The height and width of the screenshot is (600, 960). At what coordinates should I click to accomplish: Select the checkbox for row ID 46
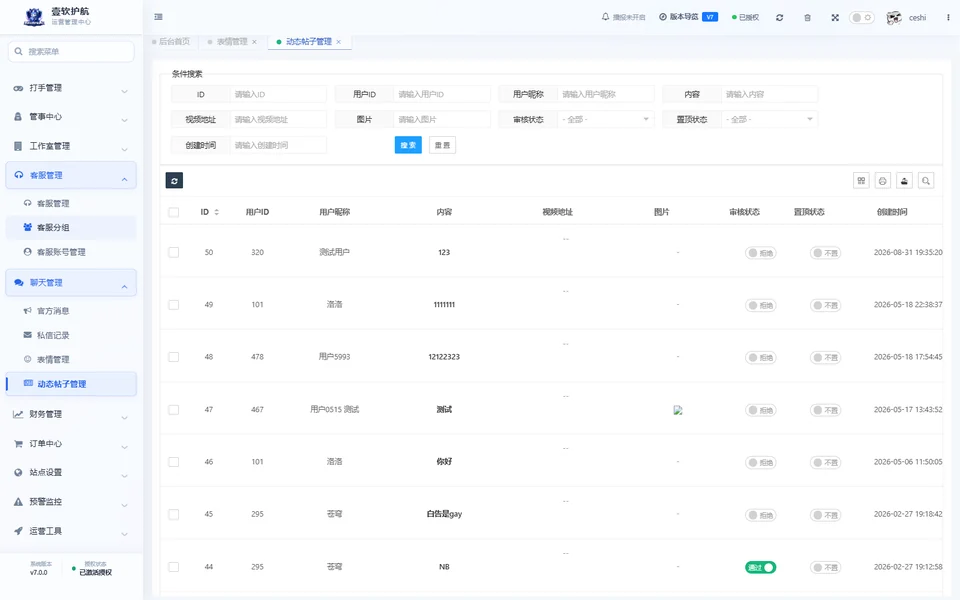pos(174,462)
